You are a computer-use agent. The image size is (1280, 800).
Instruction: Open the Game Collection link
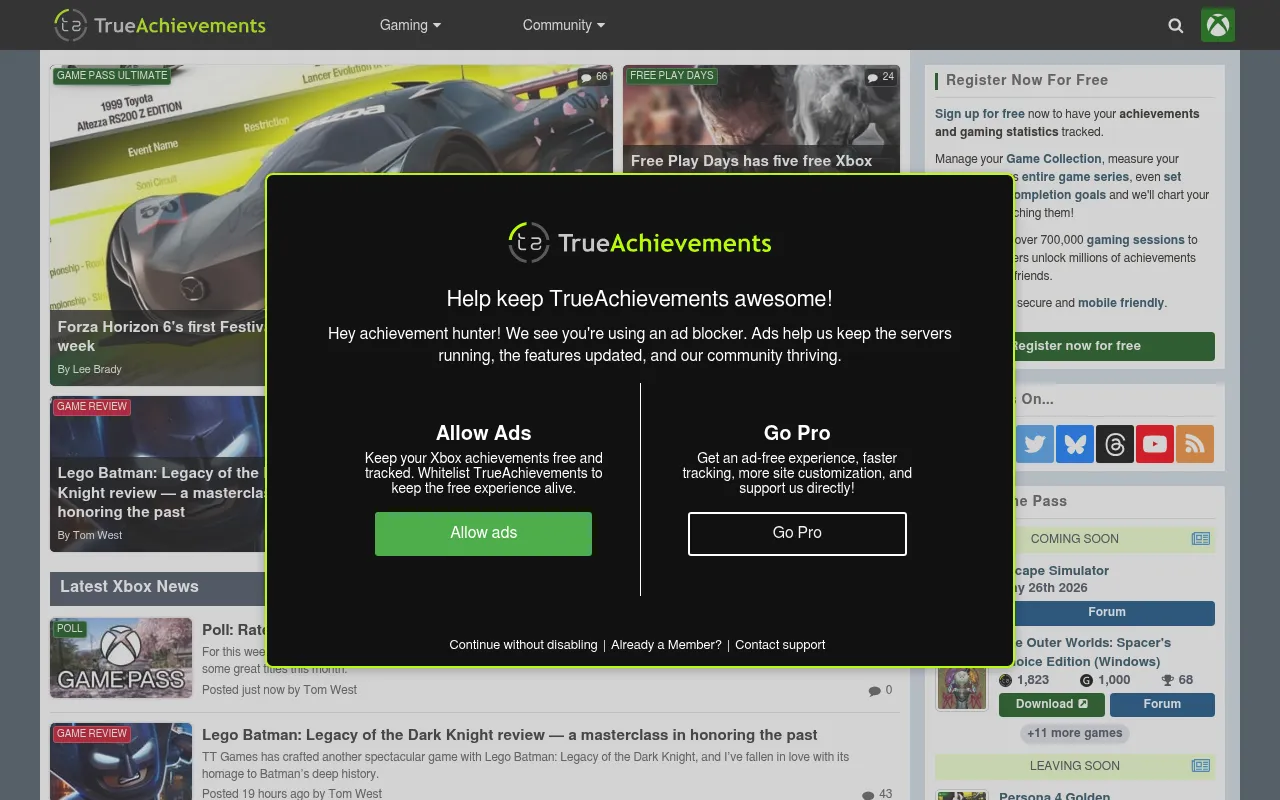[1054, 159]
